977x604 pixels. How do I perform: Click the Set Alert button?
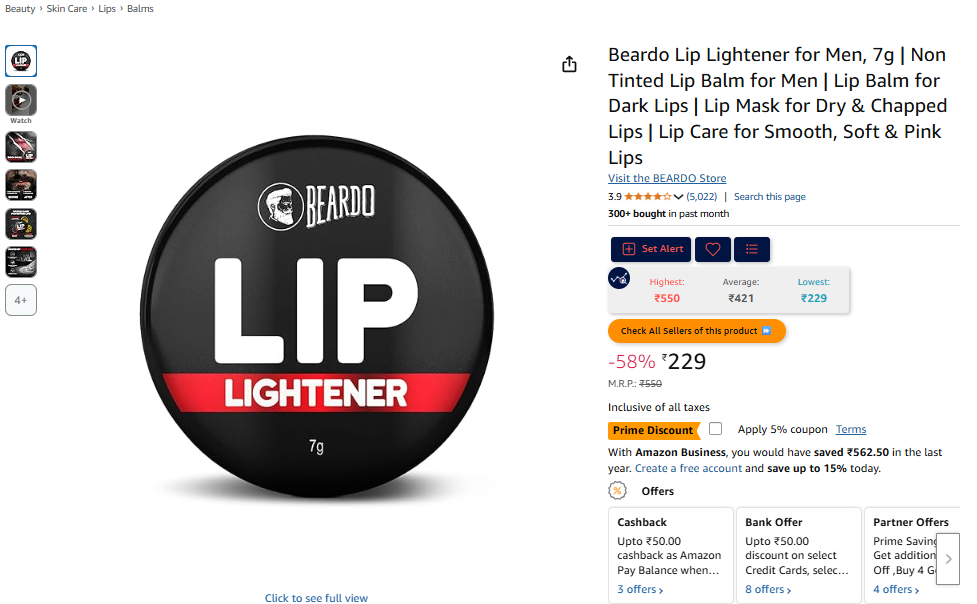tap(651, 249)
